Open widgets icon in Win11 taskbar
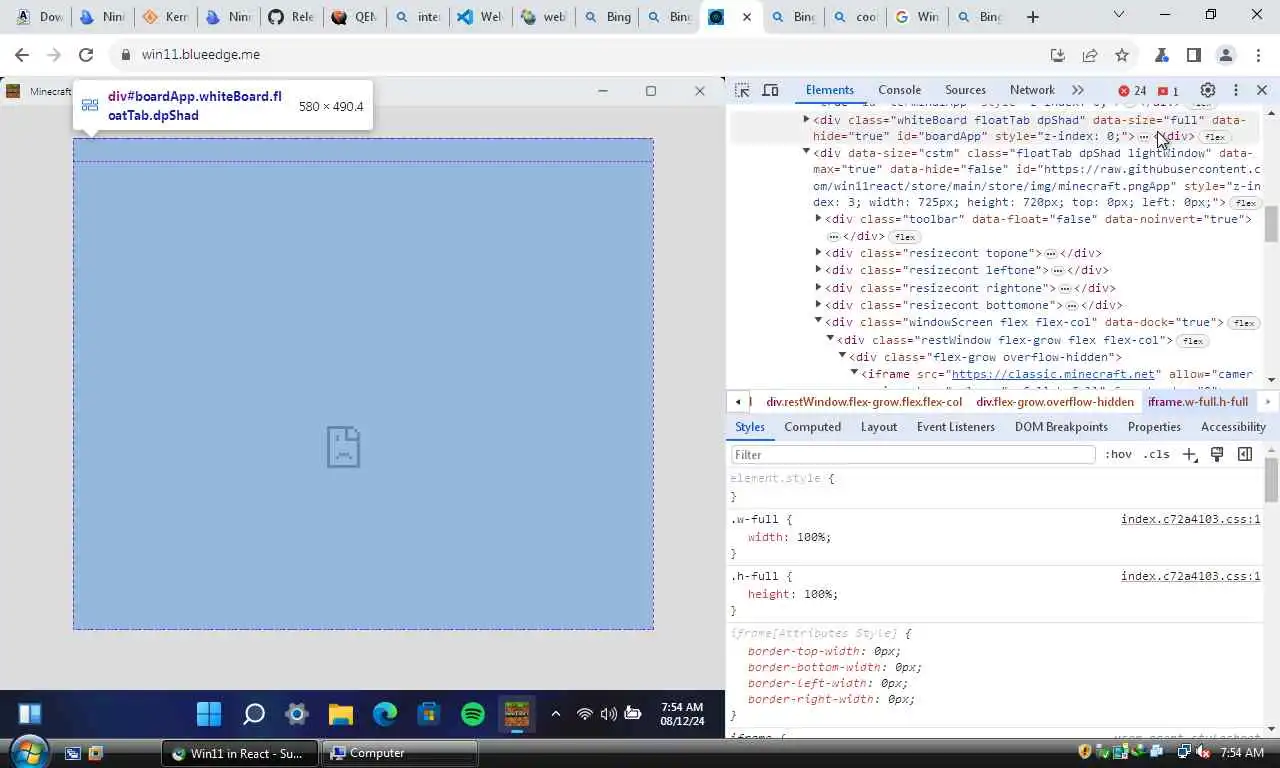 coord(30,713)
